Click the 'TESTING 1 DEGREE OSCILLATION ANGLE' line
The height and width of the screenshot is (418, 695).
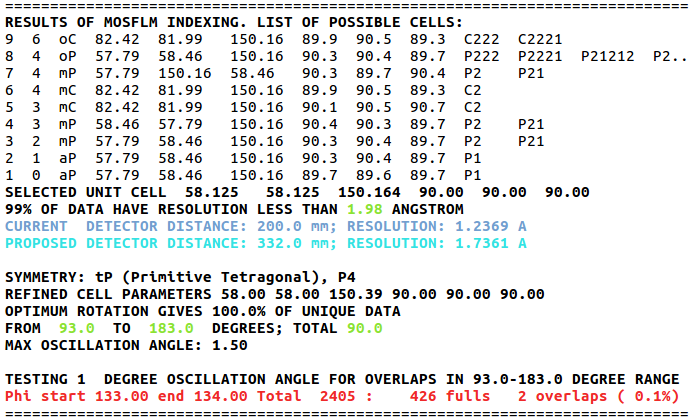(342, 379)
